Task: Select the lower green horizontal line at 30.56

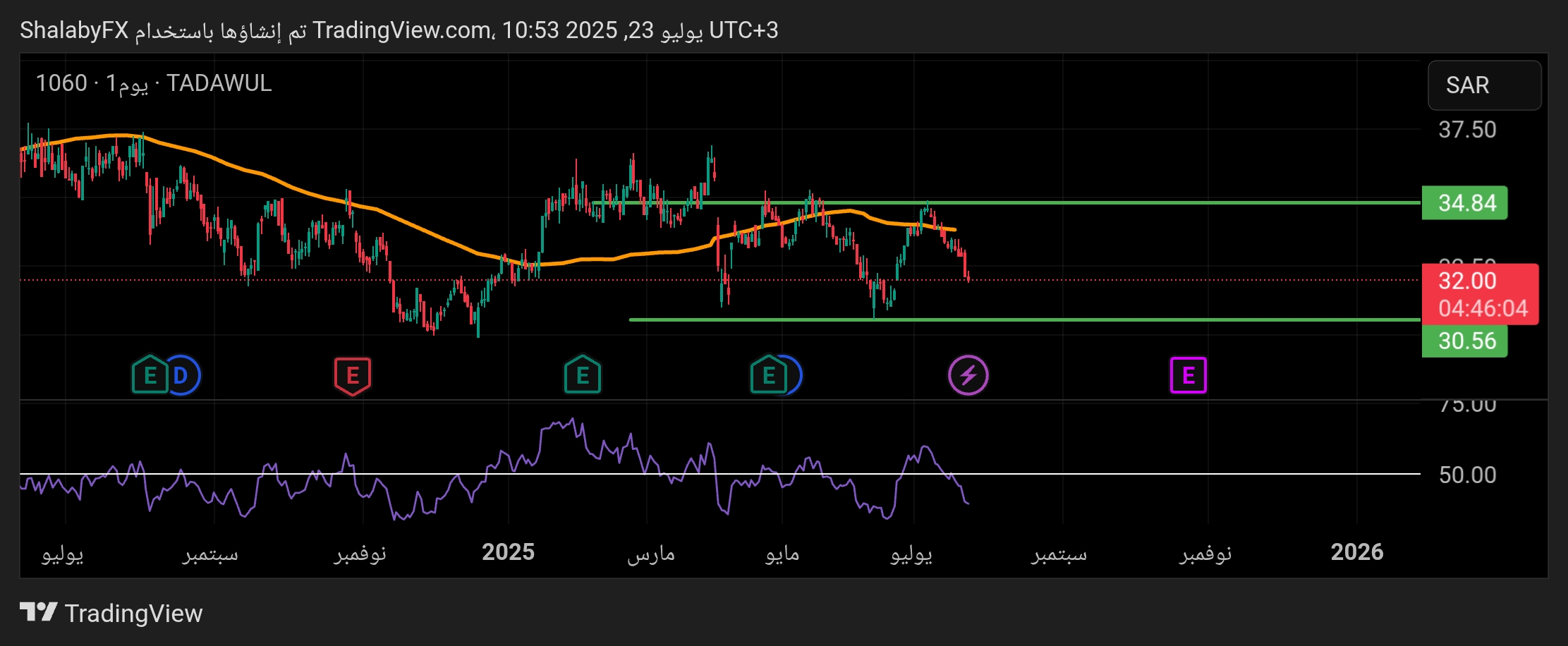Action: pos(1024,319)
